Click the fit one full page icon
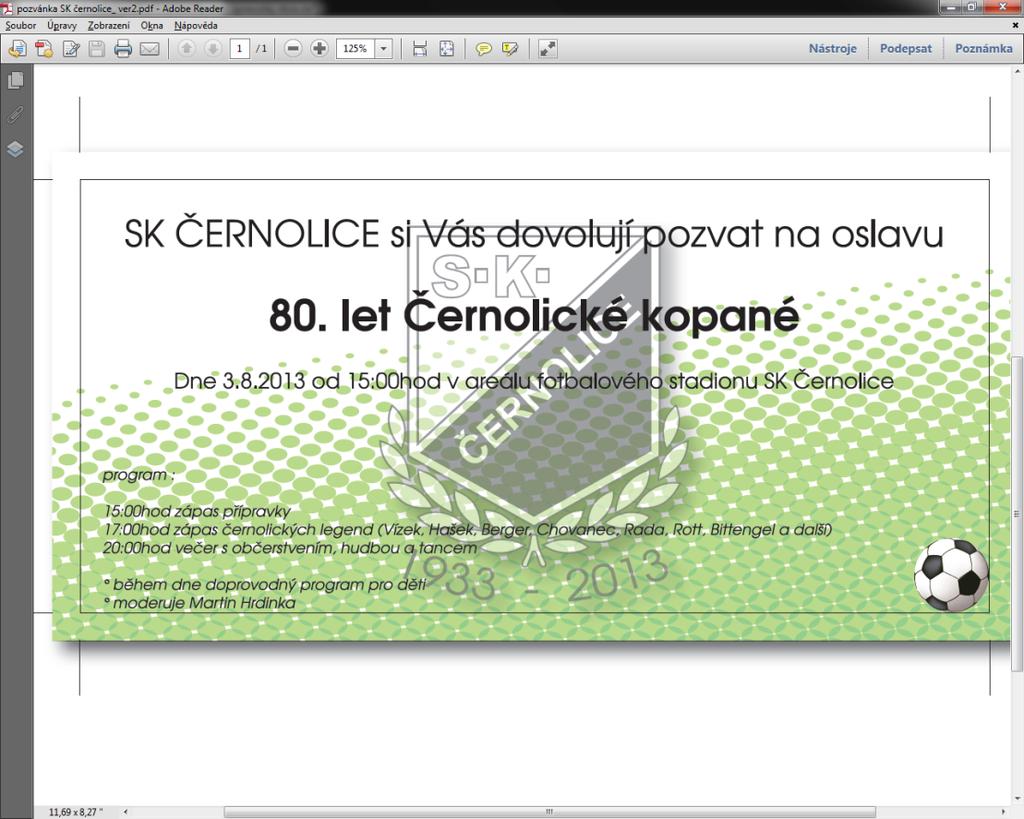Image resolution: width=1024 pixels, height=819 pixels. tap(447, 48)
